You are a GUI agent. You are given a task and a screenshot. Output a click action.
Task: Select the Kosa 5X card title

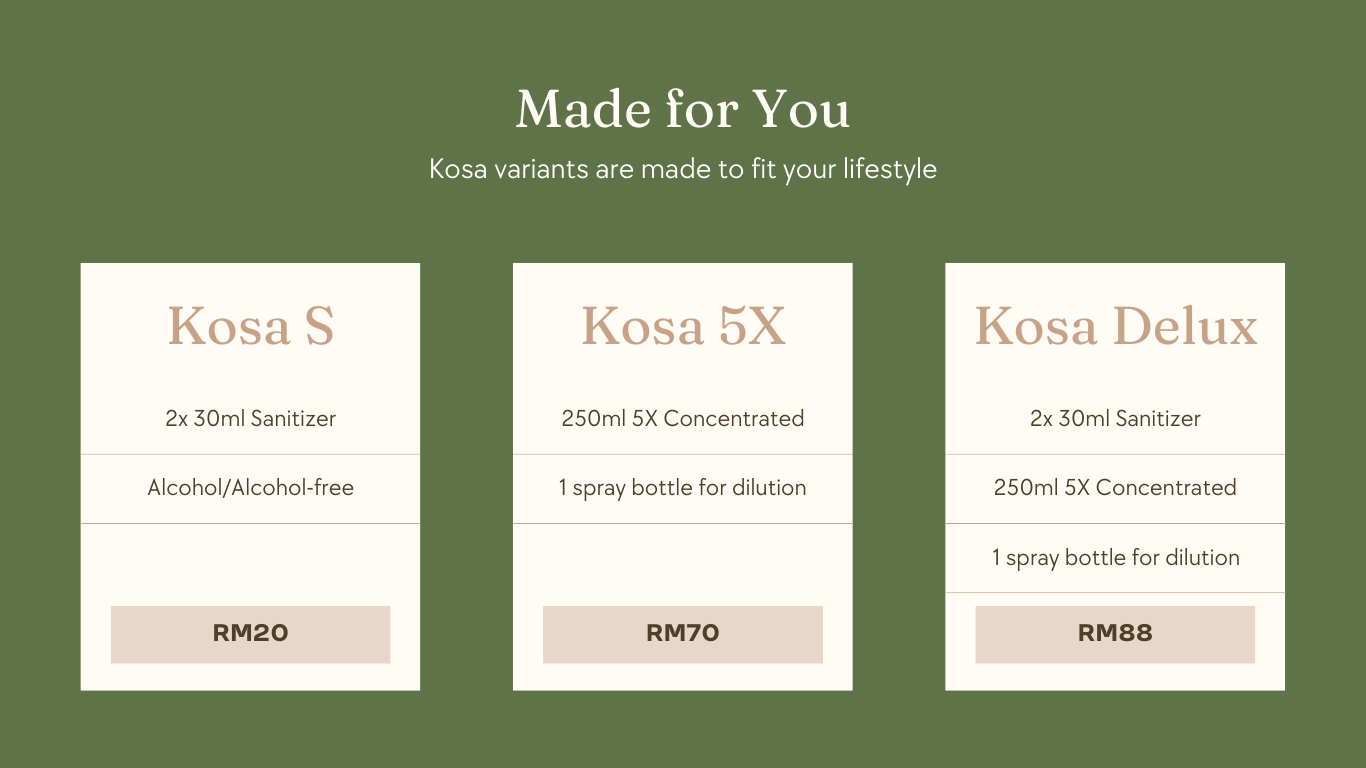tap(683, 326)
